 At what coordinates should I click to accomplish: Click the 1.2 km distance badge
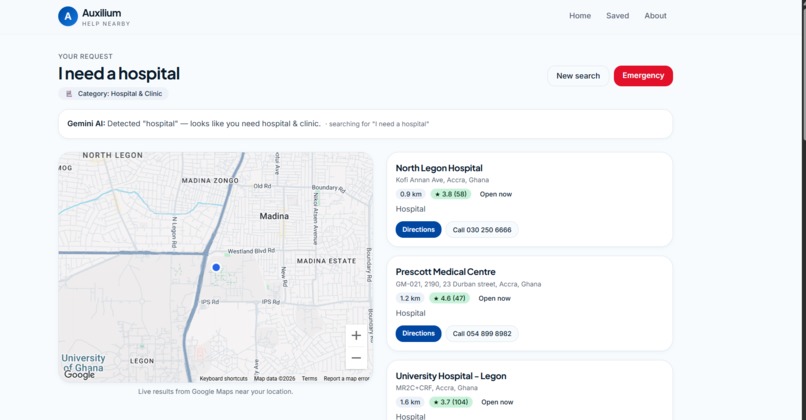click(410, 298)
